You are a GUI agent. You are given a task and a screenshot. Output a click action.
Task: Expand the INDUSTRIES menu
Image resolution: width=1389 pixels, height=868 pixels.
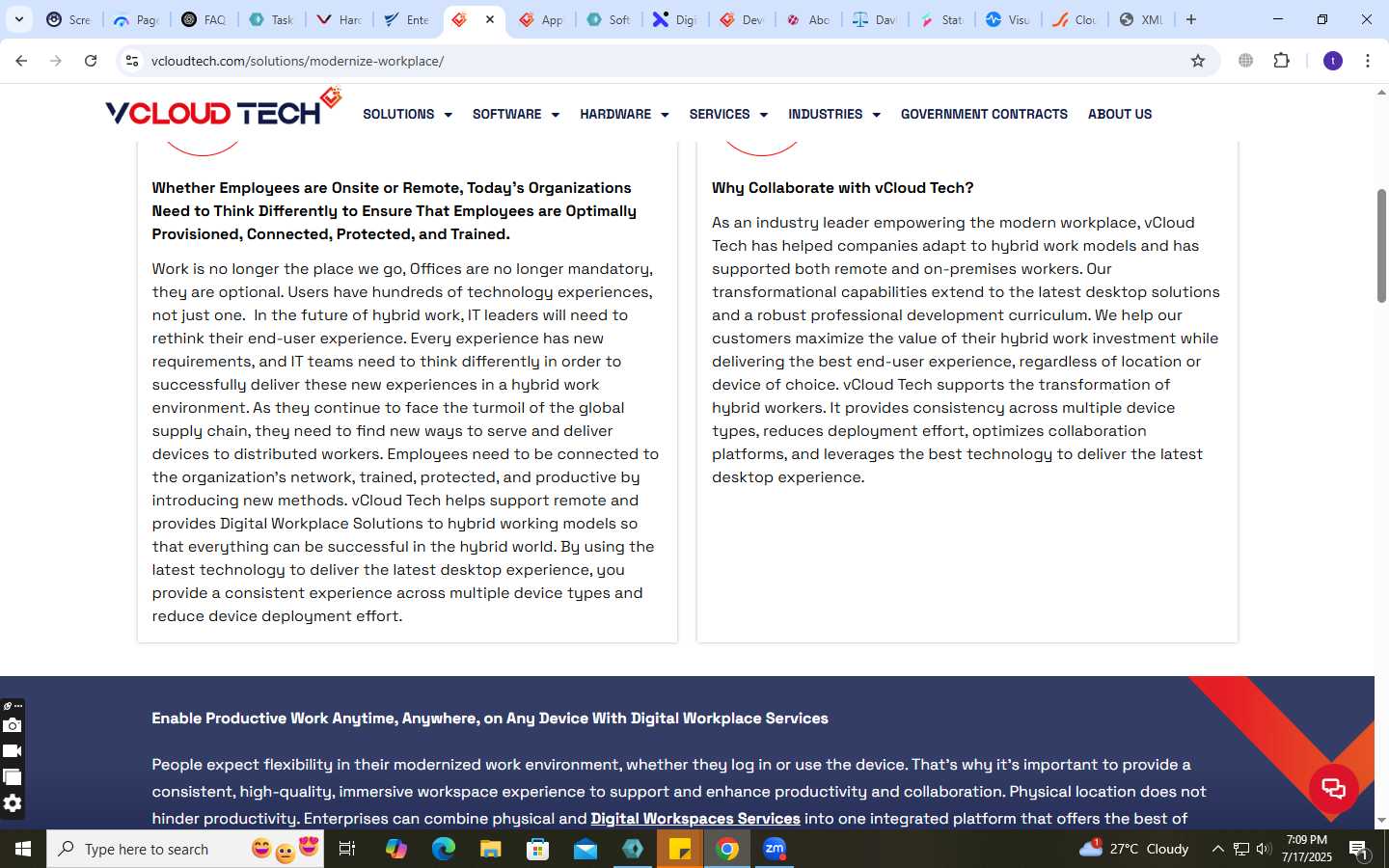[834, 114]
